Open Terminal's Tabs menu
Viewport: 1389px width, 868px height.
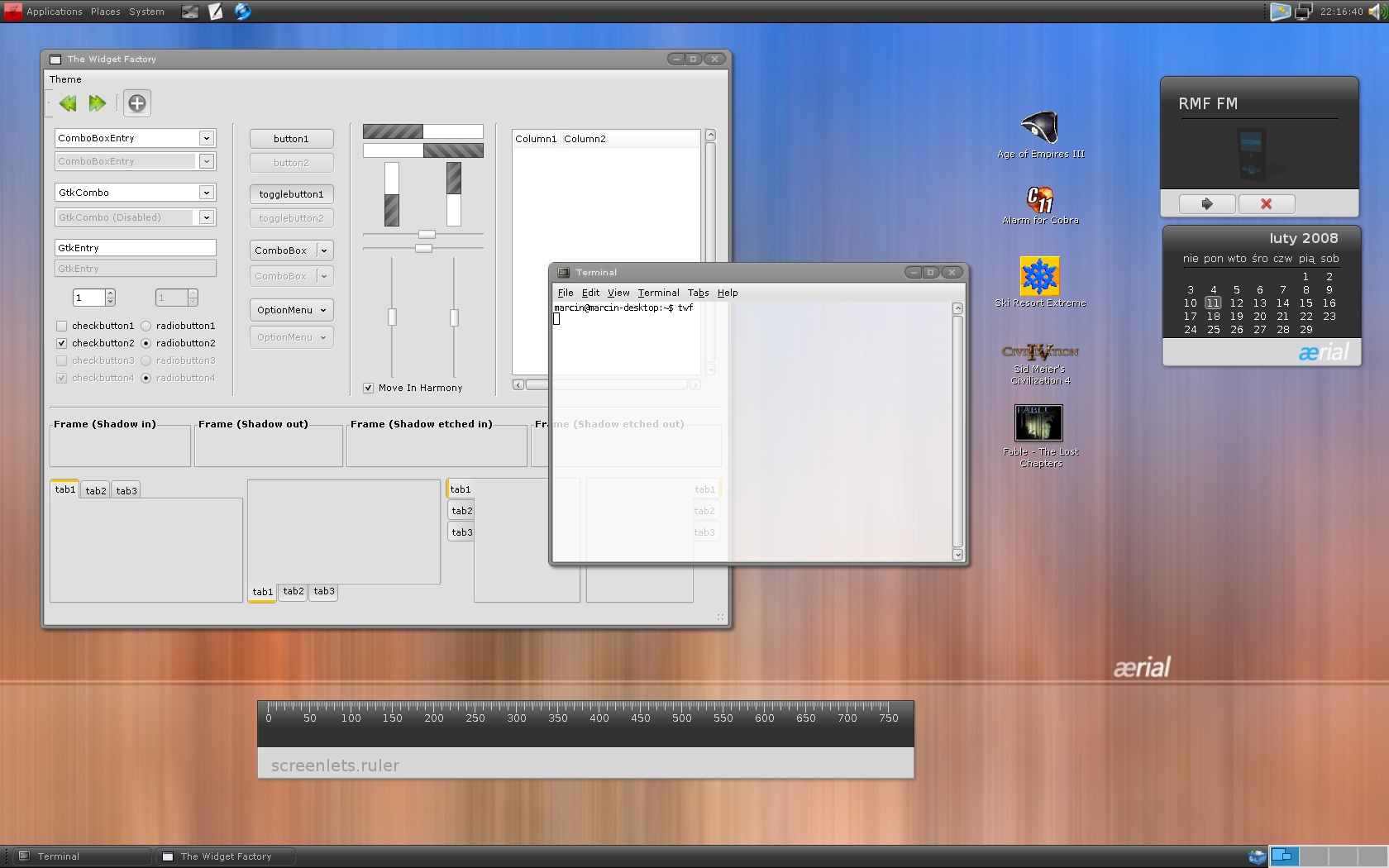tap(698, 293)
